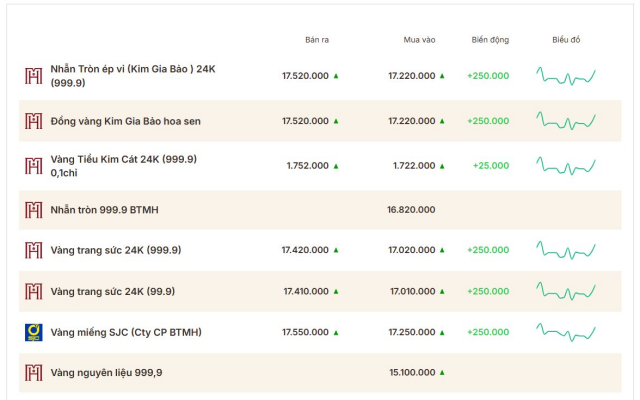640x400 pixels.
Task: Click the green up arrow next to 17.550.000
Action: [x=336, y=332]
